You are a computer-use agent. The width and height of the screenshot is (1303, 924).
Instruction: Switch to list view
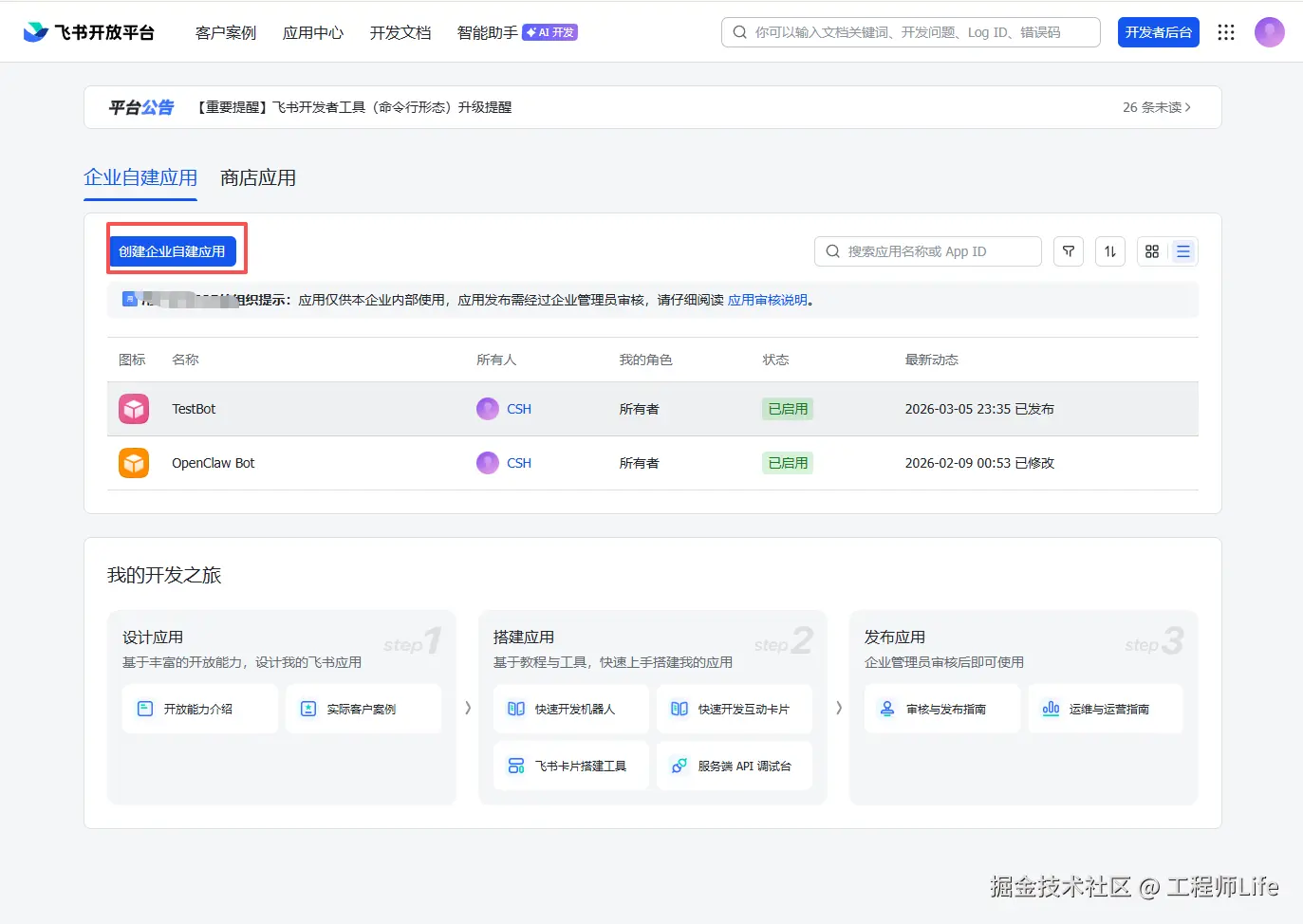pyautogui.click(x=1182, y=251)
